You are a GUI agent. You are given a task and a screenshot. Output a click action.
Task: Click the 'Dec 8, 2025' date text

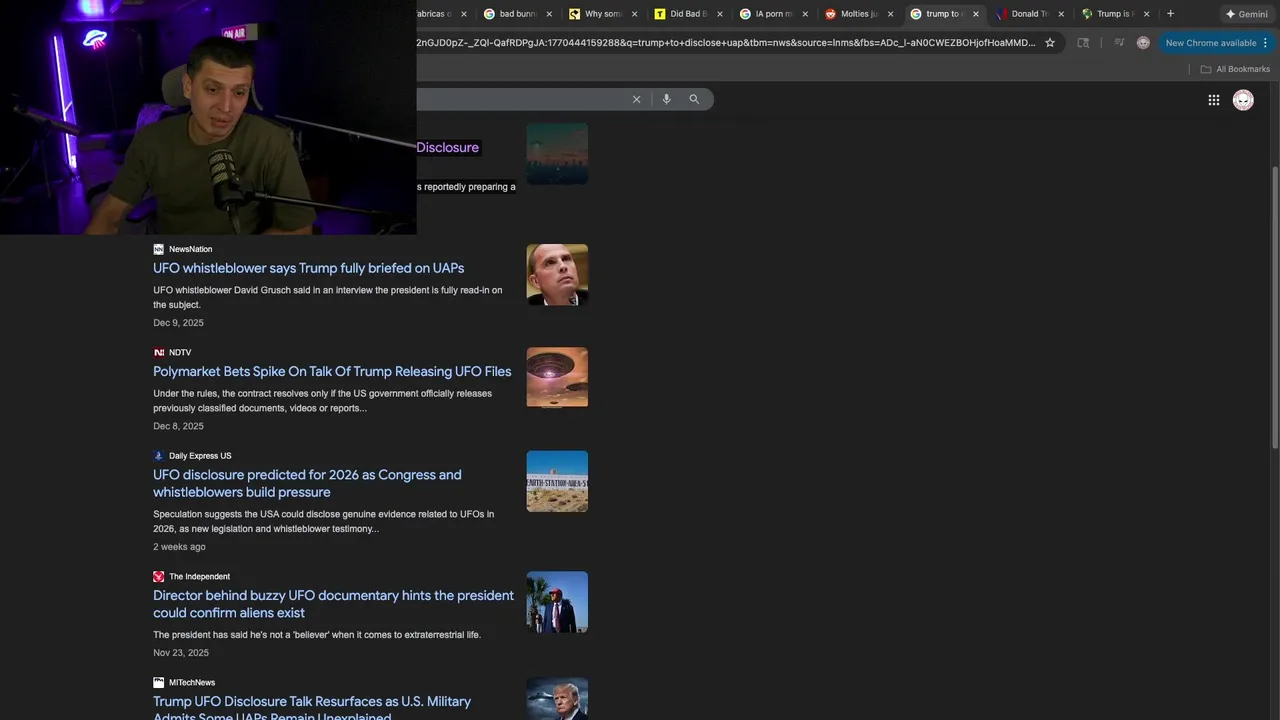click(178, 426)
